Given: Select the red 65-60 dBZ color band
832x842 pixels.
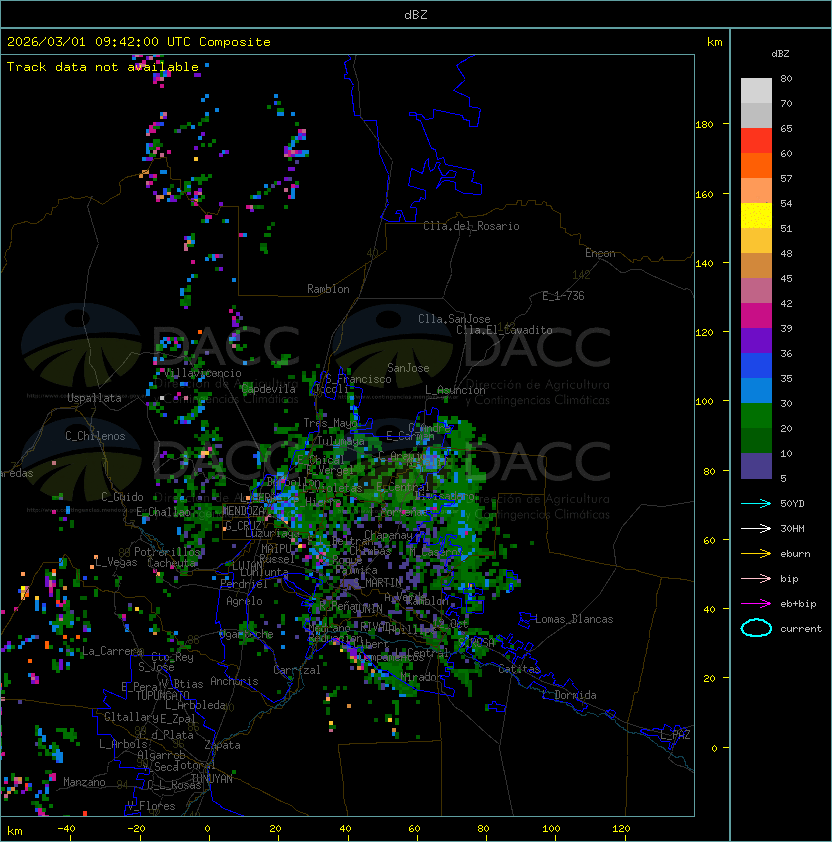Looking at the screenshot, I should tap(756, 141).
